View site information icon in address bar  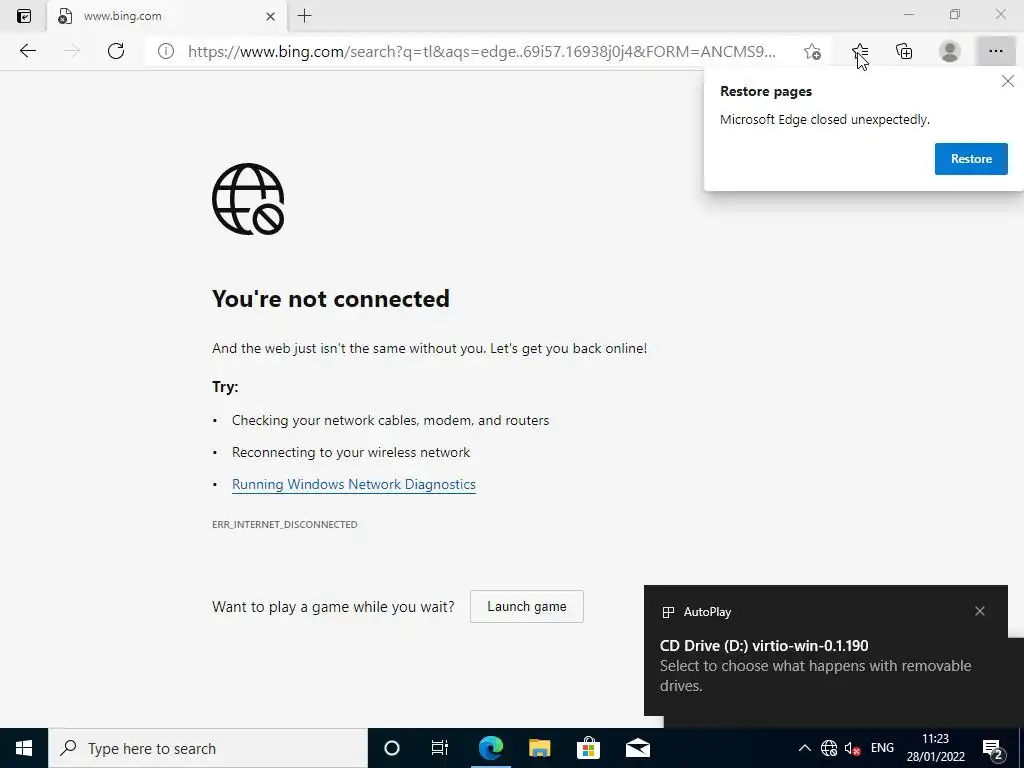166,51
